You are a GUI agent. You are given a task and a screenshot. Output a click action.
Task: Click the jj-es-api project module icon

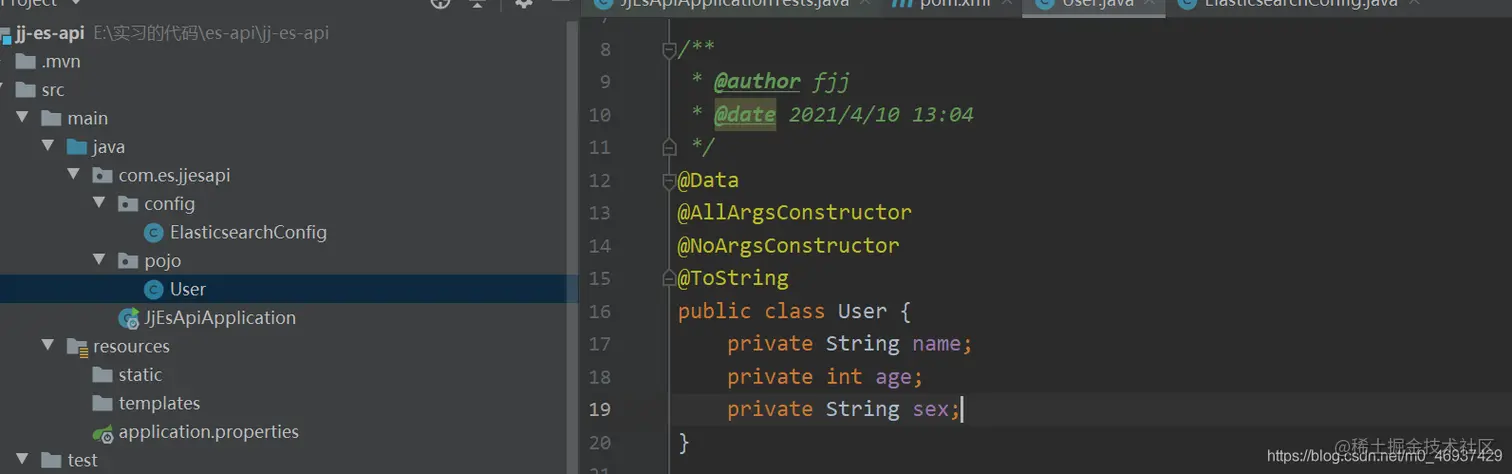(x=5, y=33)
